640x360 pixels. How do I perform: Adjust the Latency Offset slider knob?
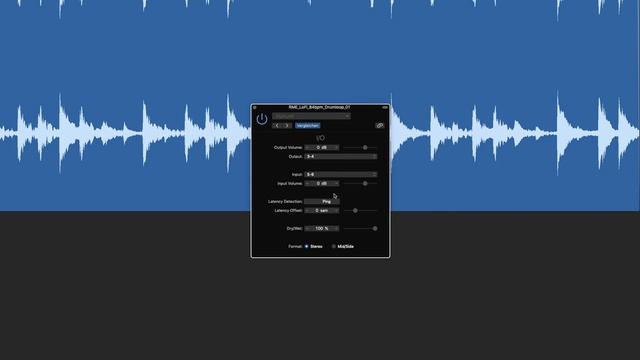pos(355,211)
